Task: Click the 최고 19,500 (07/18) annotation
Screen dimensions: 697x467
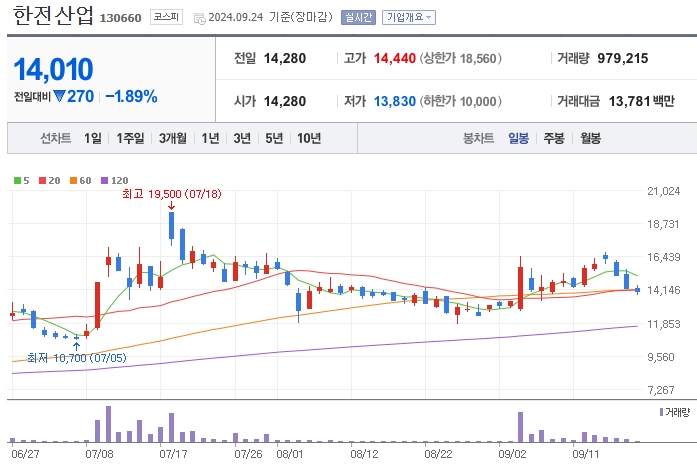Action: point(172,194)
